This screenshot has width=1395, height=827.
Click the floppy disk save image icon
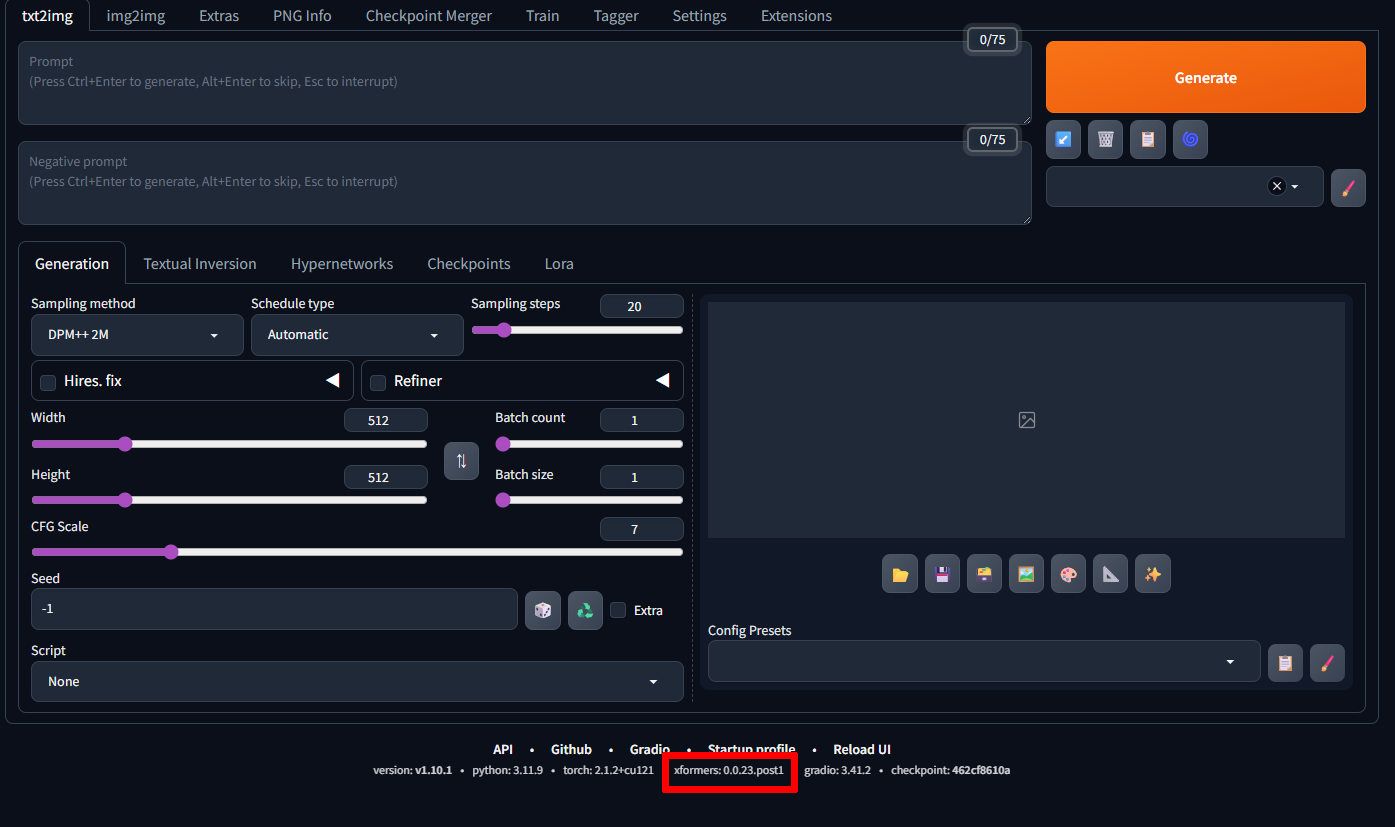pos(942,574)
